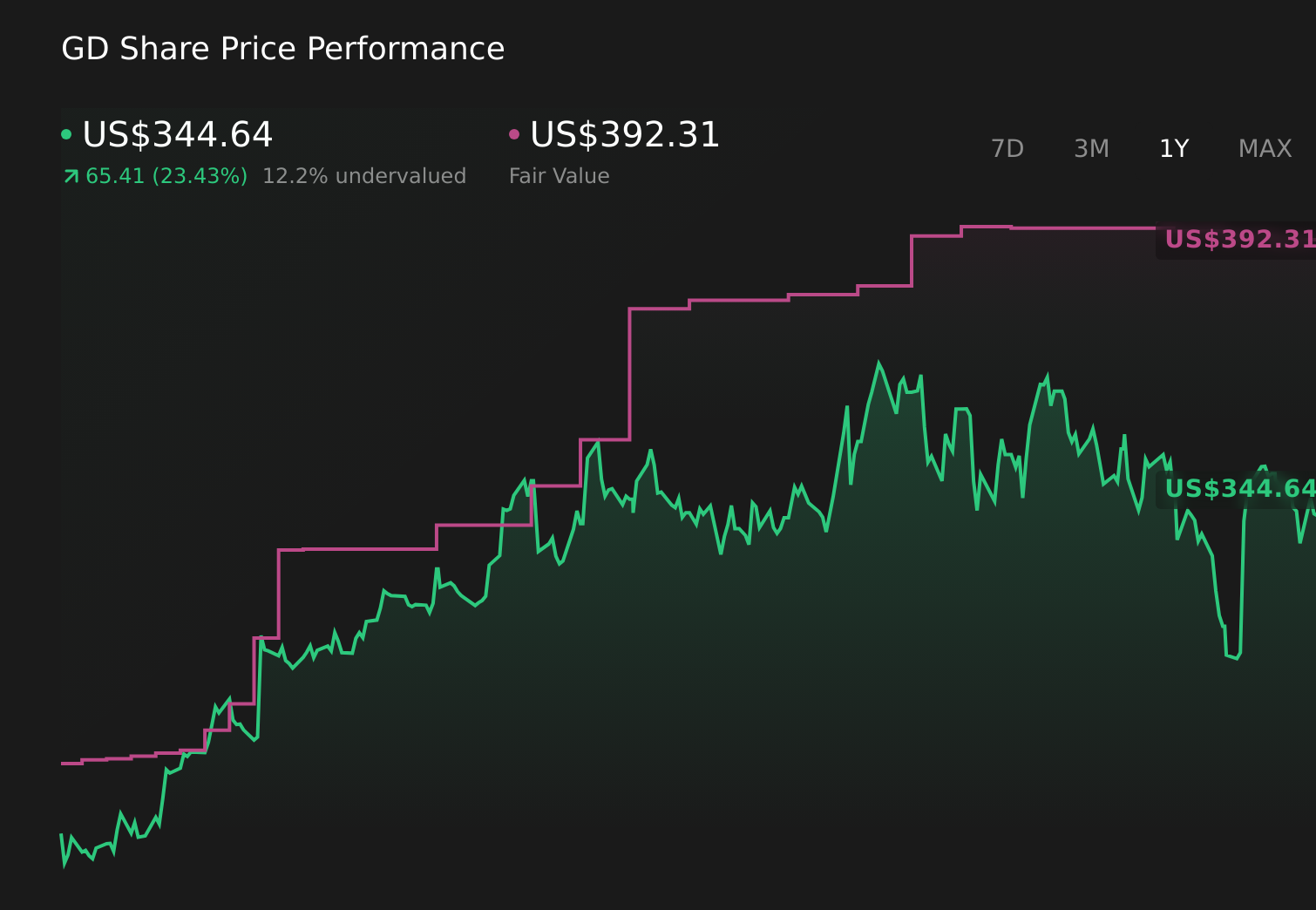
Task: Click the pink dot beside US$392.31
Action: pyautogui.click(x=514, y=134)
